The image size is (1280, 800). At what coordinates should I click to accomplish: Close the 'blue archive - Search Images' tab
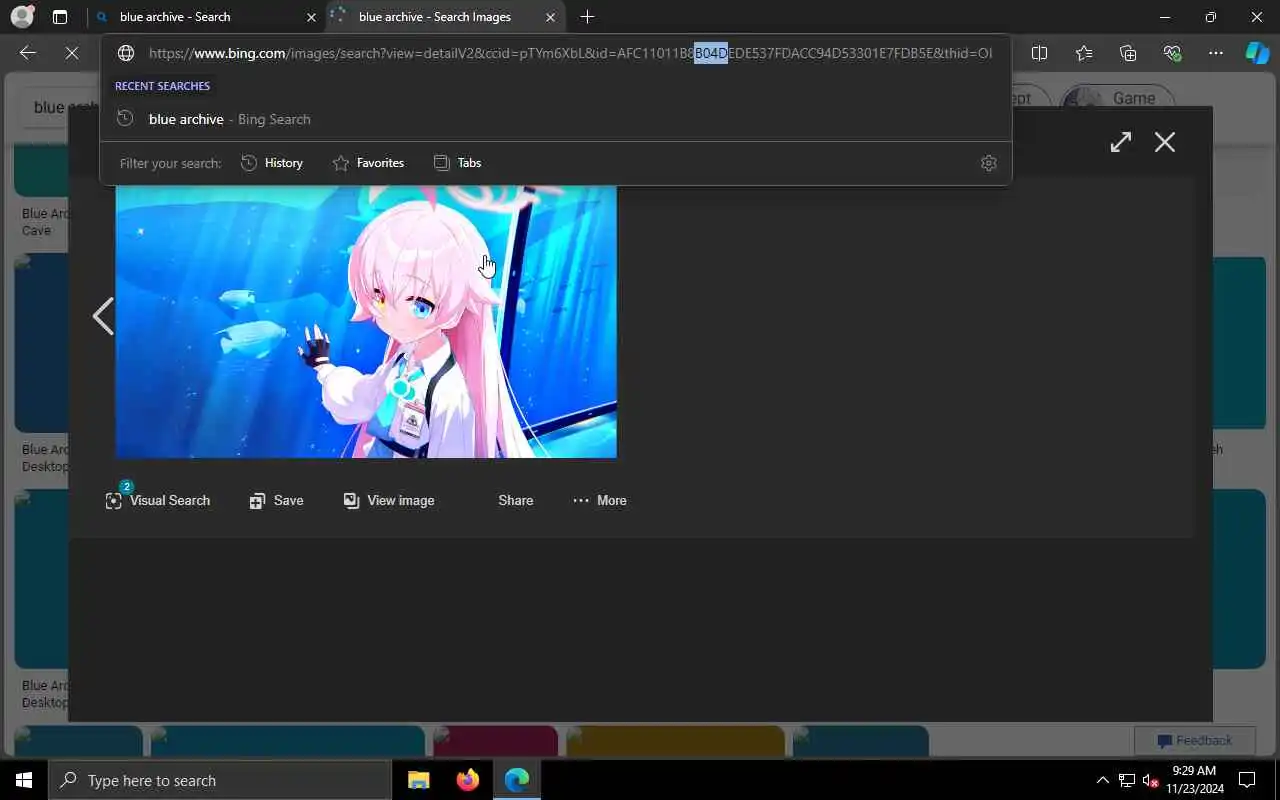[x=550, y=17]
